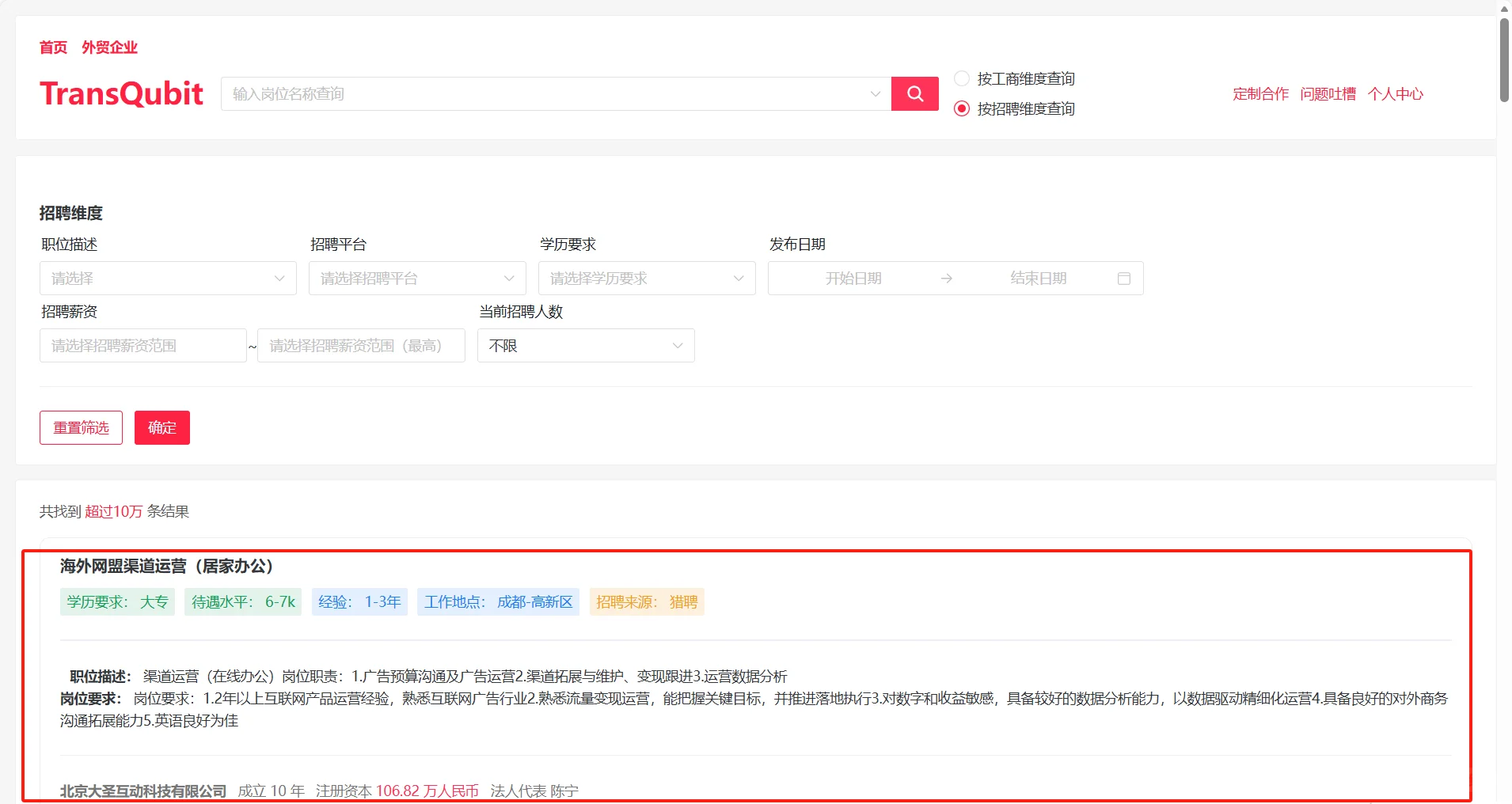The image size is (1512, 804).
Task: Select the 按工商维度查询 radio button
Action: (x=963, y=78)
